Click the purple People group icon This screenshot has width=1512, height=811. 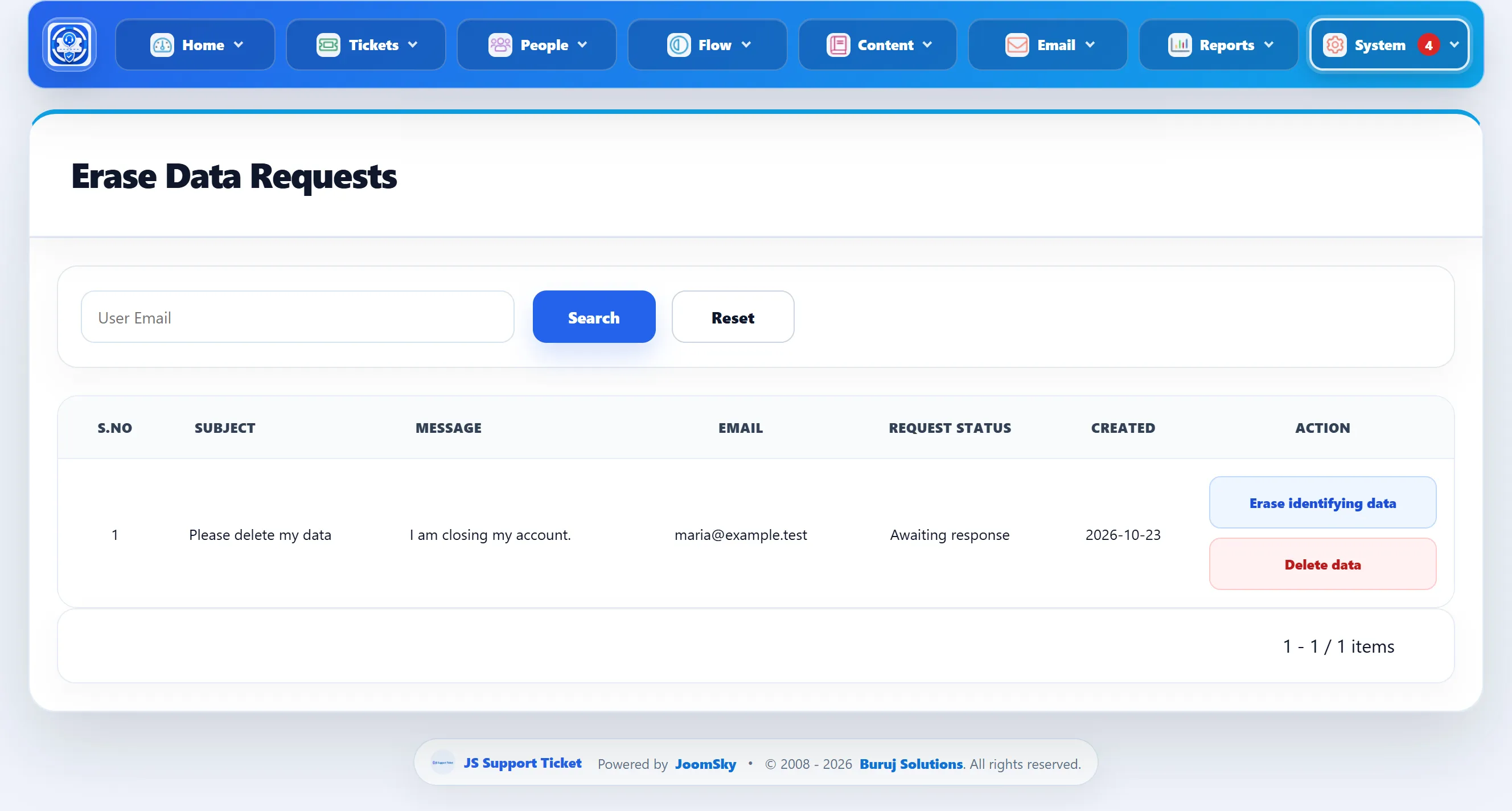[x=500, y=44]
